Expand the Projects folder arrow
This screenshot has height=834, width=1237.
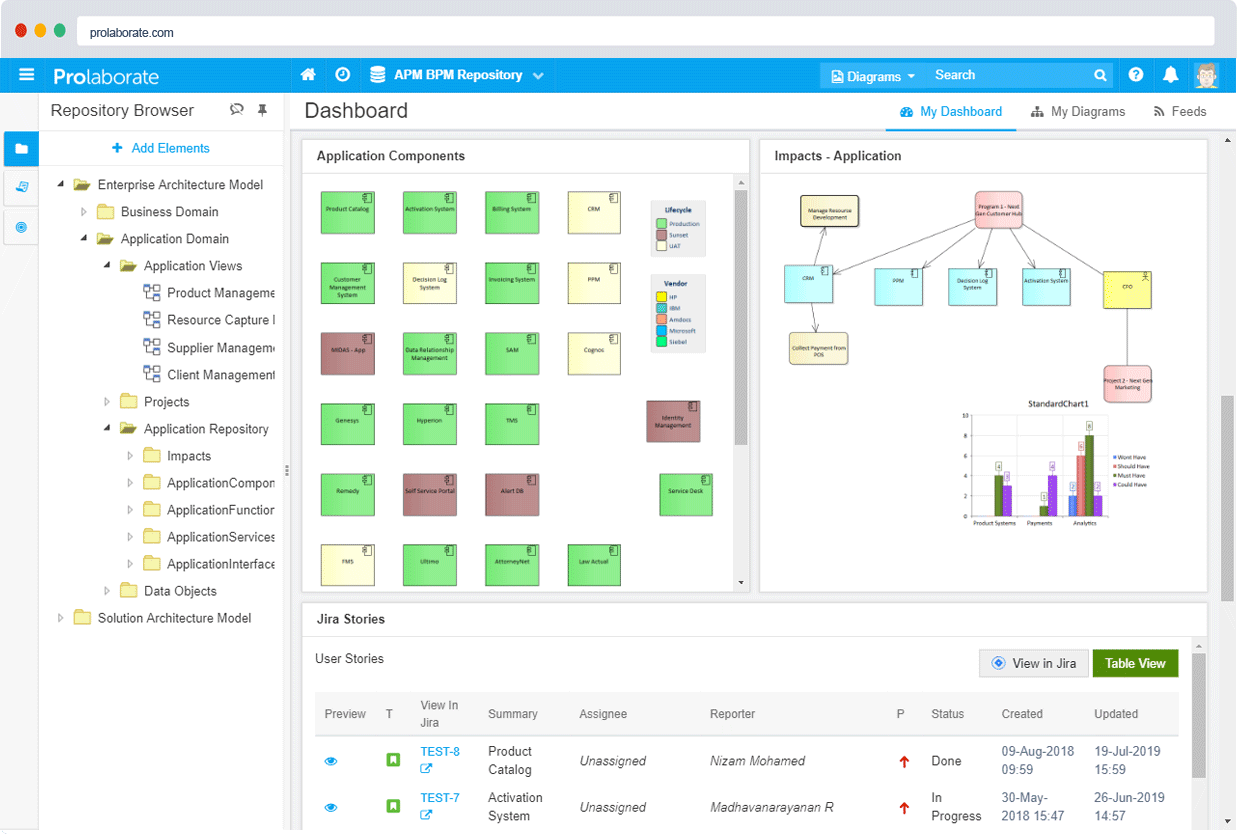tap(107, 402)
